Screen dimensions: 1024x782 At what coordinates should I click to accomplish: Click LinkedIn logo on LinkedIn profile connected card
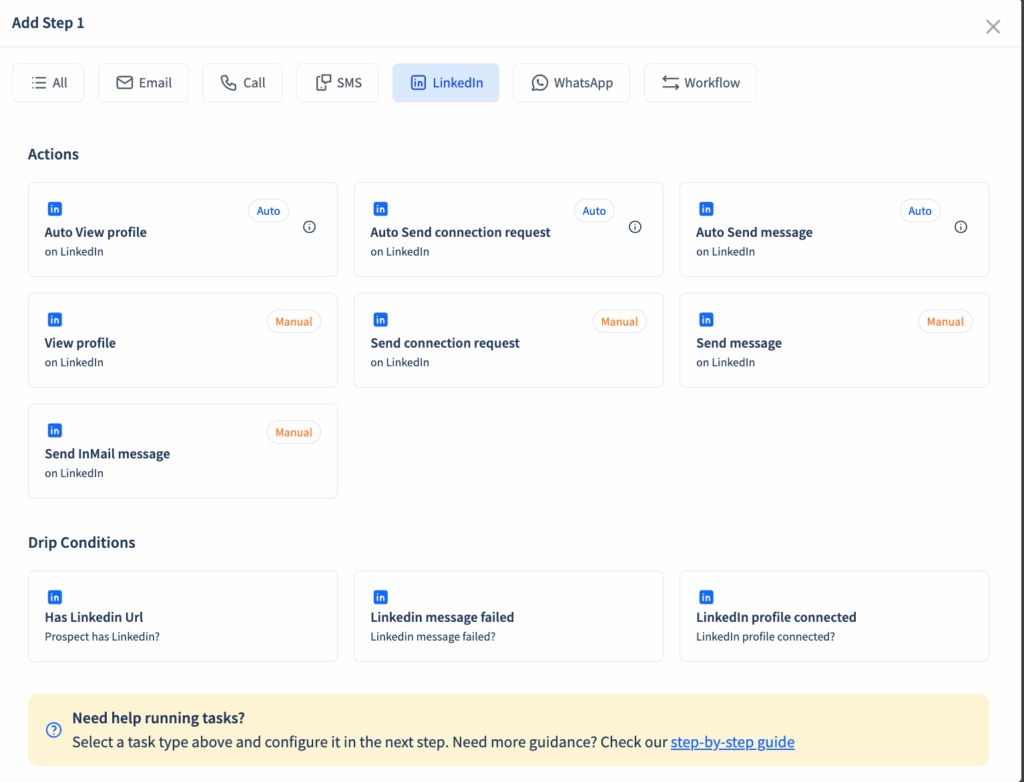pyautogui.click(x=706, y=597)
